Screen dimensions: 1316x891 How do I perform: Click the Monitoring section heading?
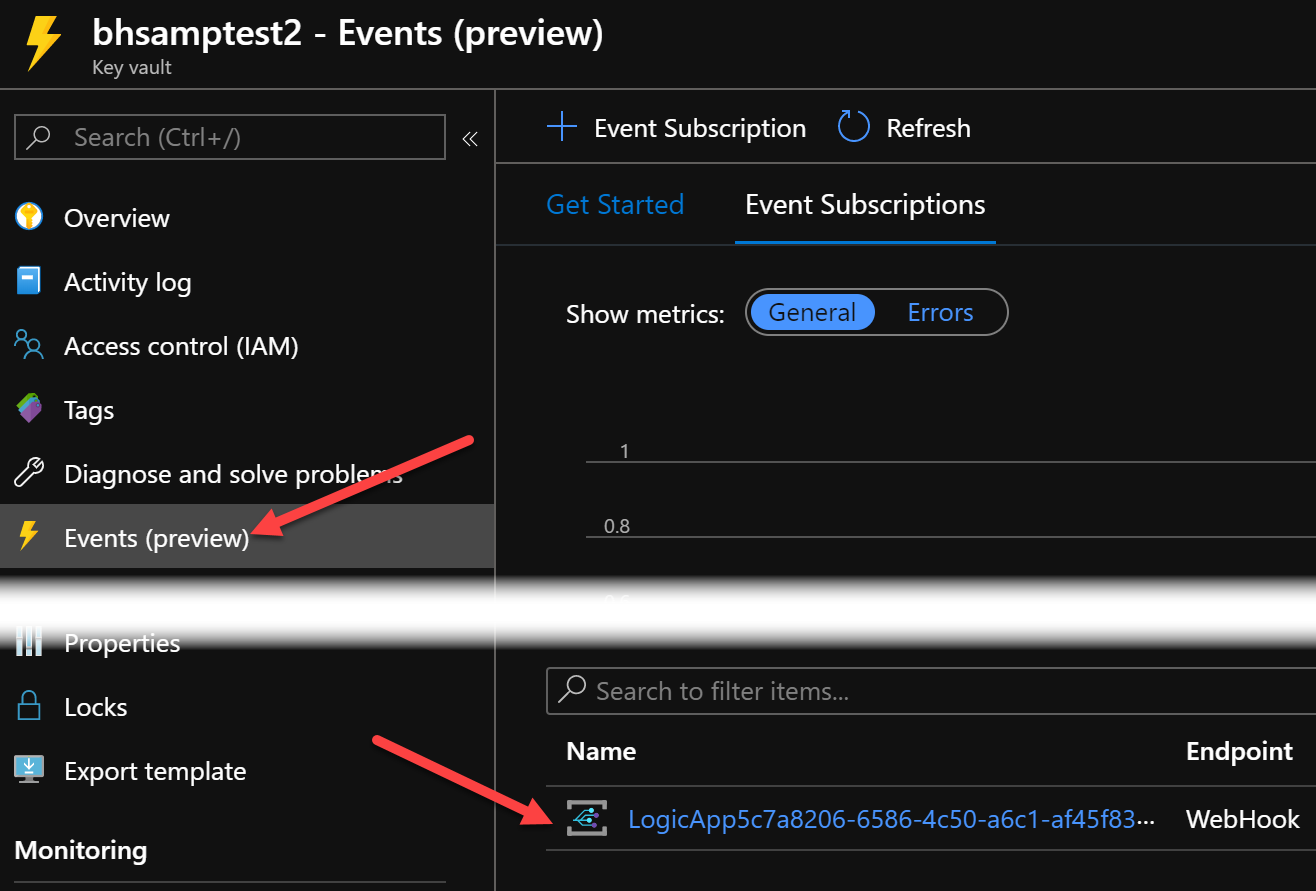[81, 850]
